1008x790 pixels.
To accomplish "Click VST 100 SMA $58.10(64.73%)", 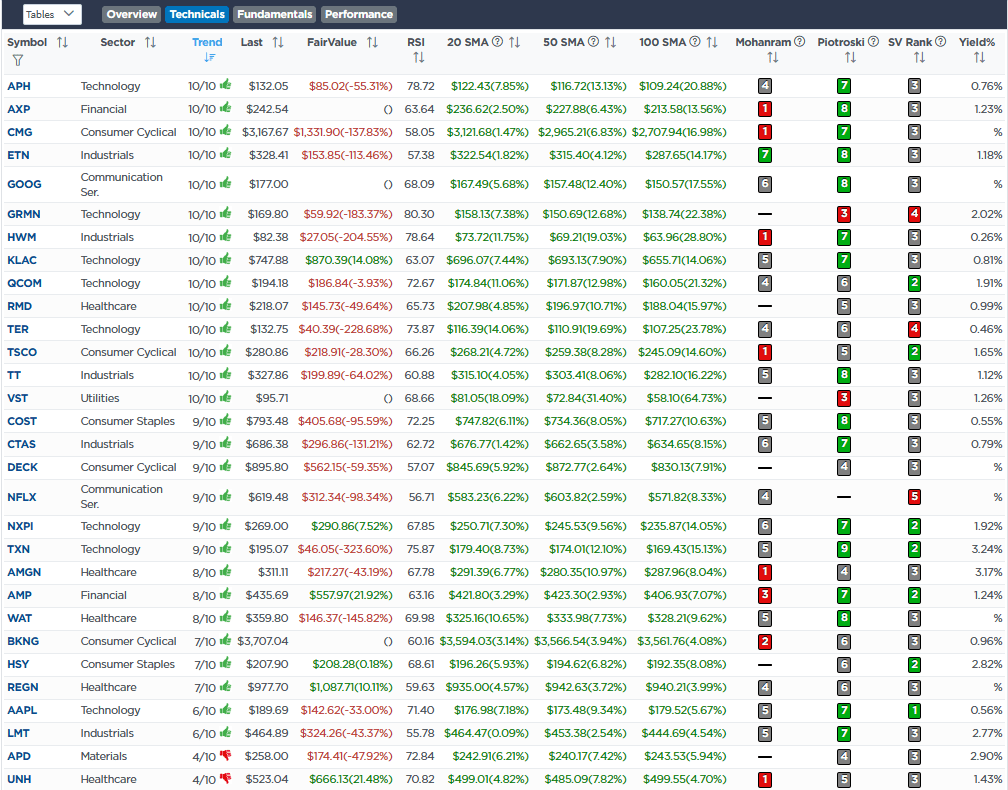I will (x=685, y=399).
